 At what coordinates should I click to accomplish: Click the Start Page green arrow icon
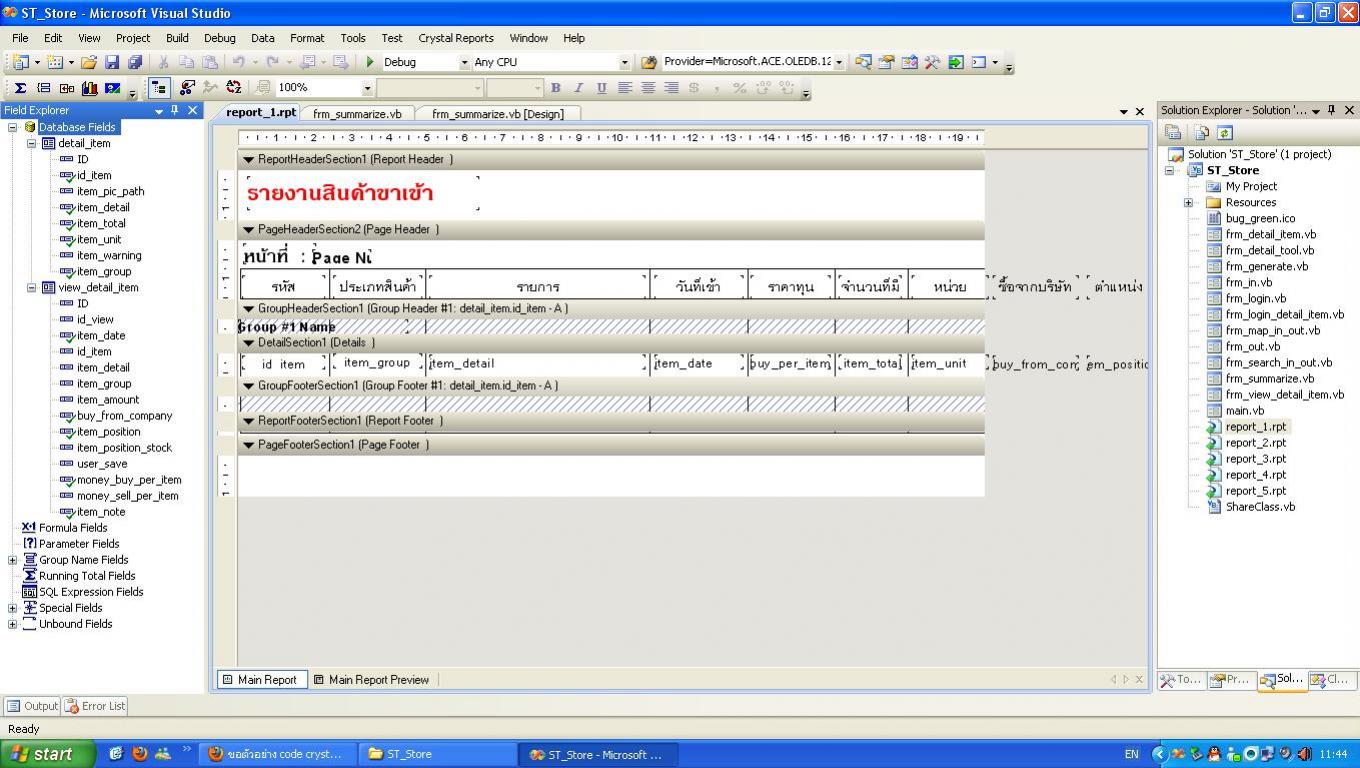pyautogui.click(x=956, y=62)
